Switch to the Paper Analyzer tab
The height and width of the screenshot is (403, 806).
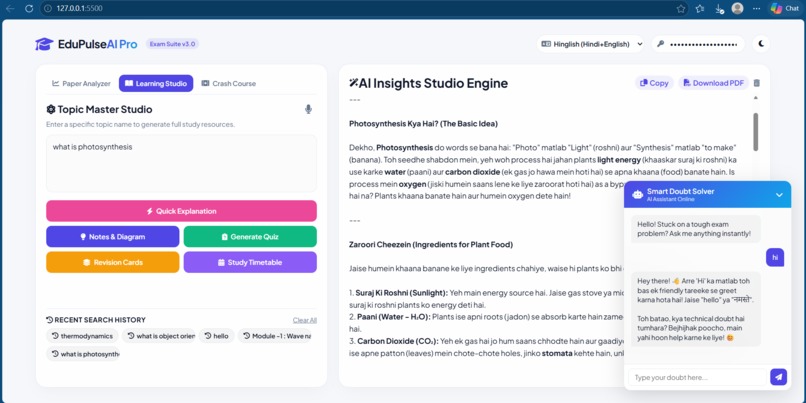click(81, 83)
